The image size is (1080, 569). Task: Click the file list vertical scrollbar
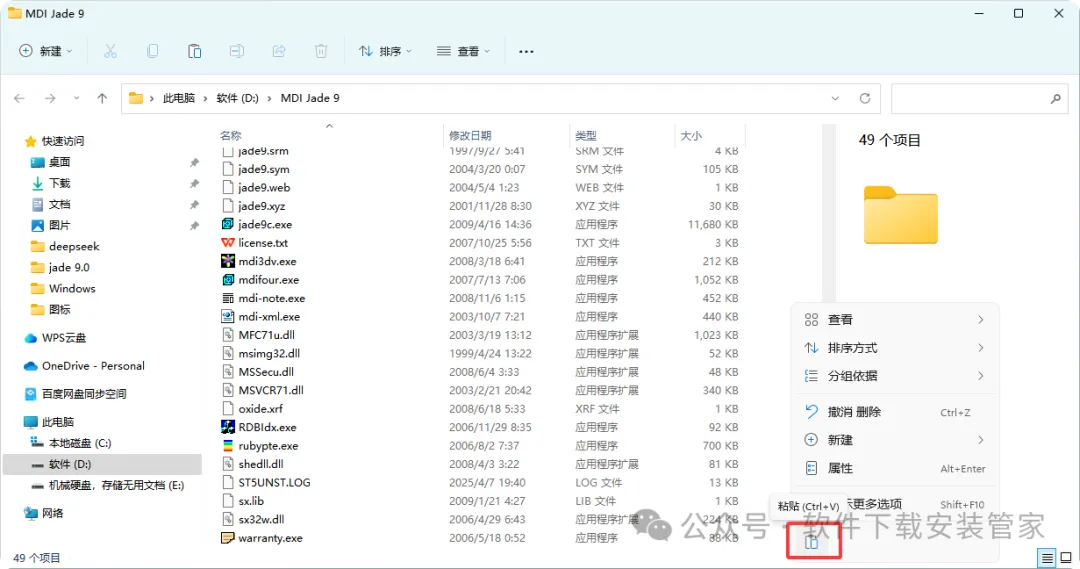829,214
